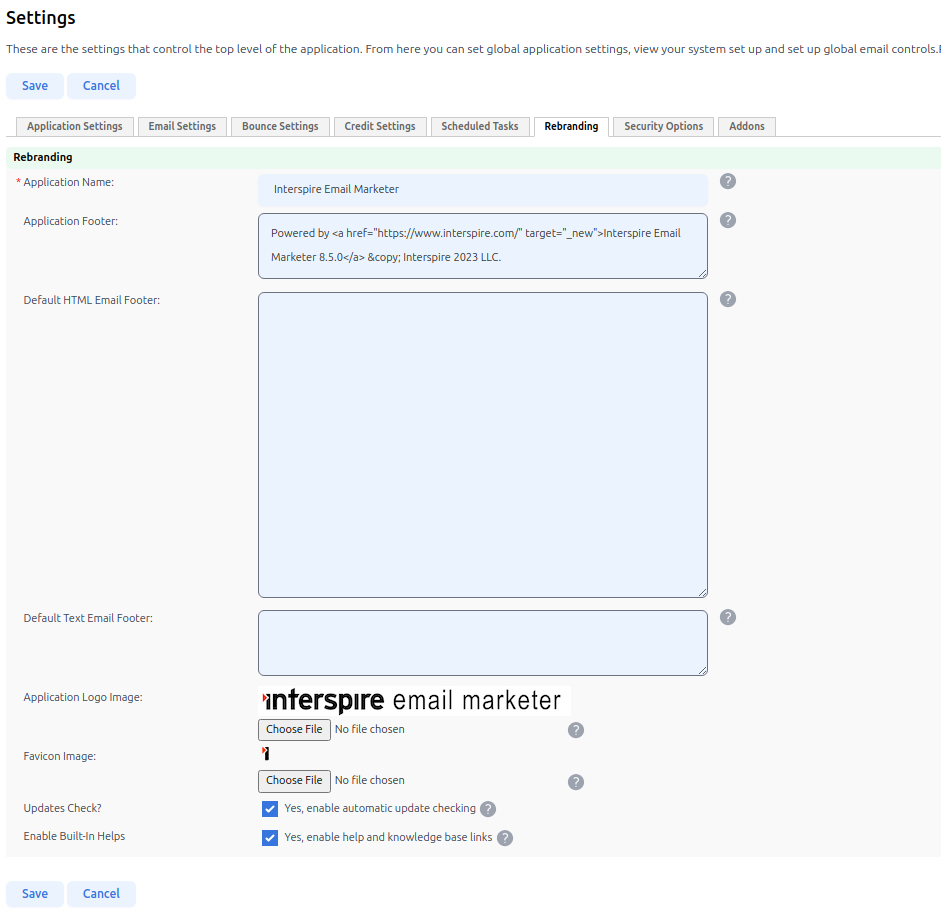Click the bottom Cancel button
Image resolution: width=941 pixels, height=920 pixels.
click(x=101, y=894)
